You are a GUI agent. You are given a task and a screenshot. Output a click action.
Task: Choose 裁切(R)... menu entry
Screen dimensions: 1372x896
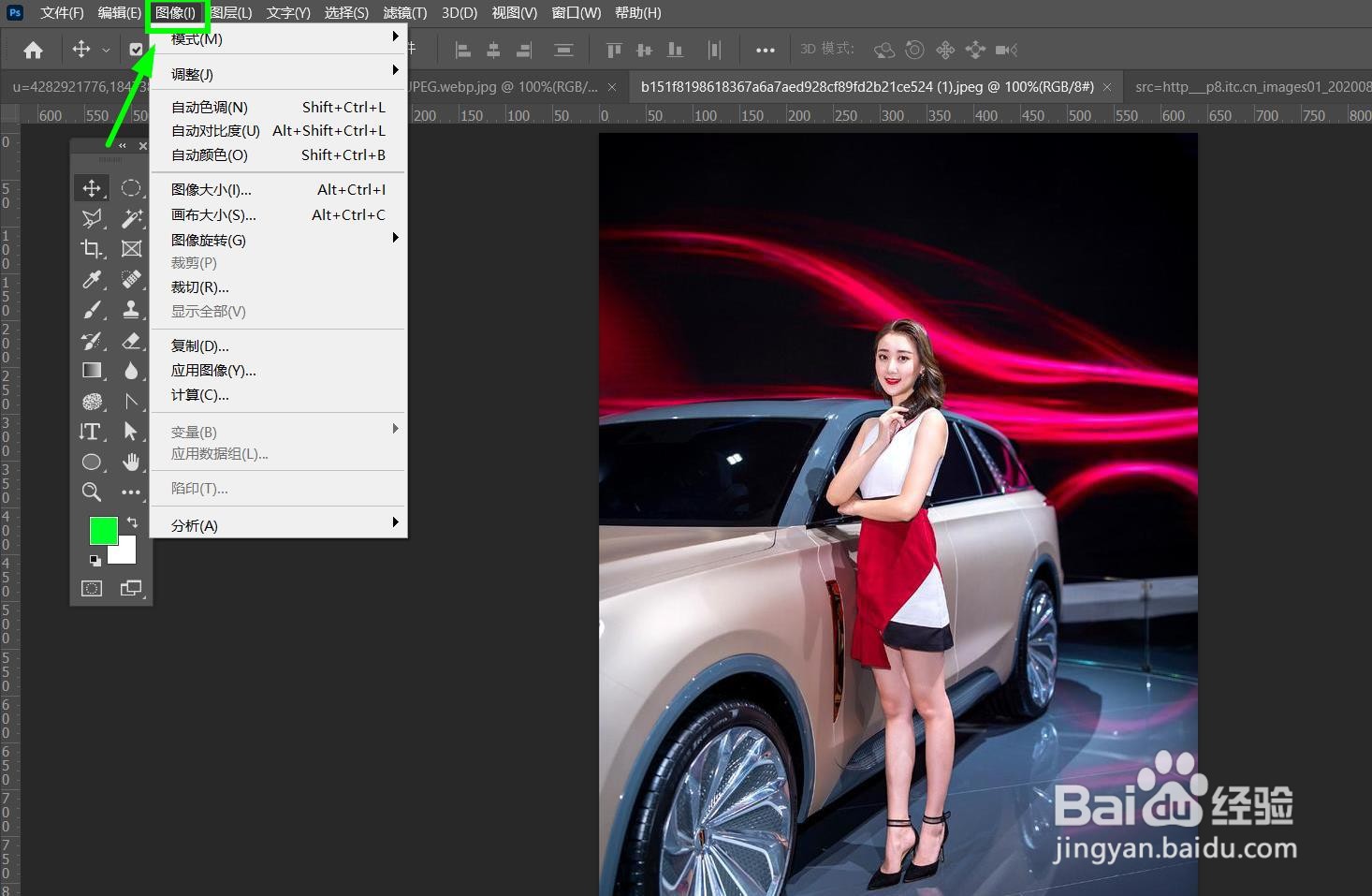[x=279, y=287]
